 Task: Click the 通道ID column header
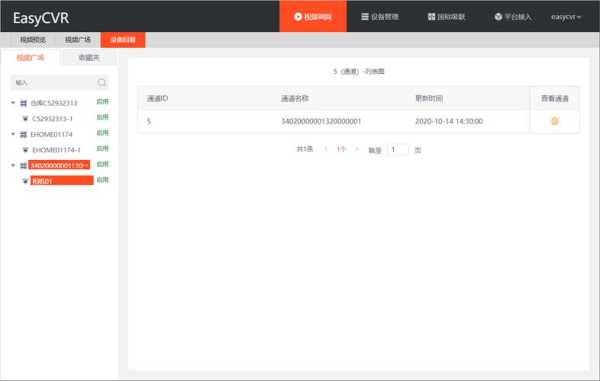point(157,98)
